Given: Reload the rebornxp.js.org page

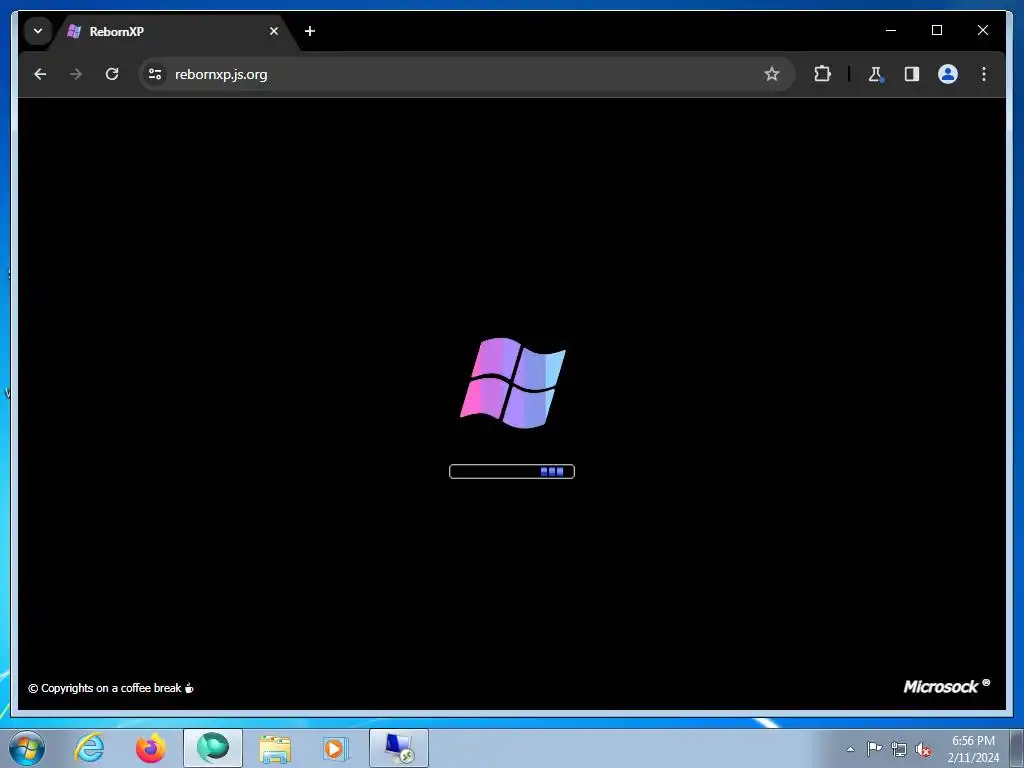Looking at the screenshot, I should (112, 74).
